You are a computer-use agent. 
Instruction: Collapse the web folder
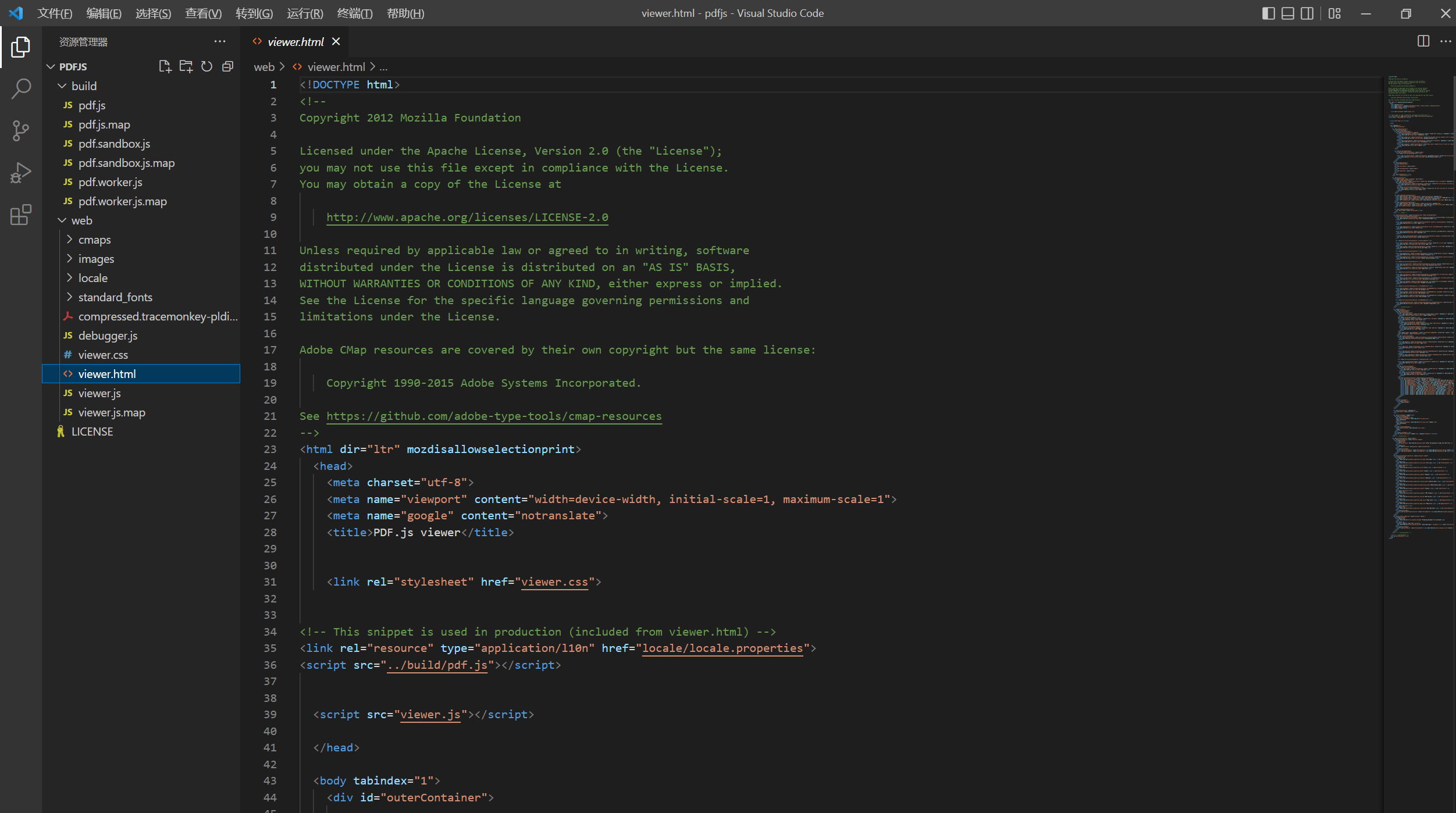pos(62,220)
